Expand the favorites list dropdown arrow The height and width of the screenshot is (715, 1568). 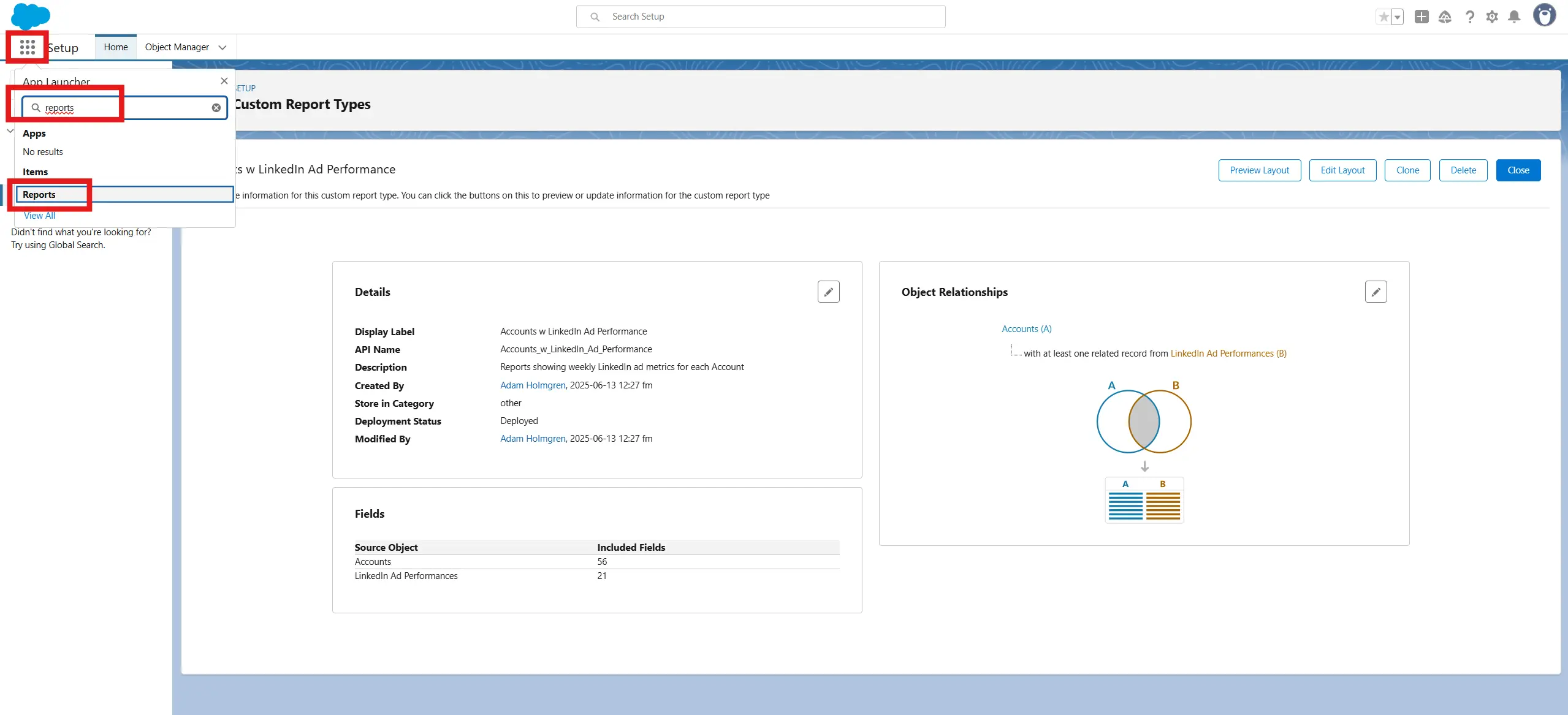pos(1398,17)
